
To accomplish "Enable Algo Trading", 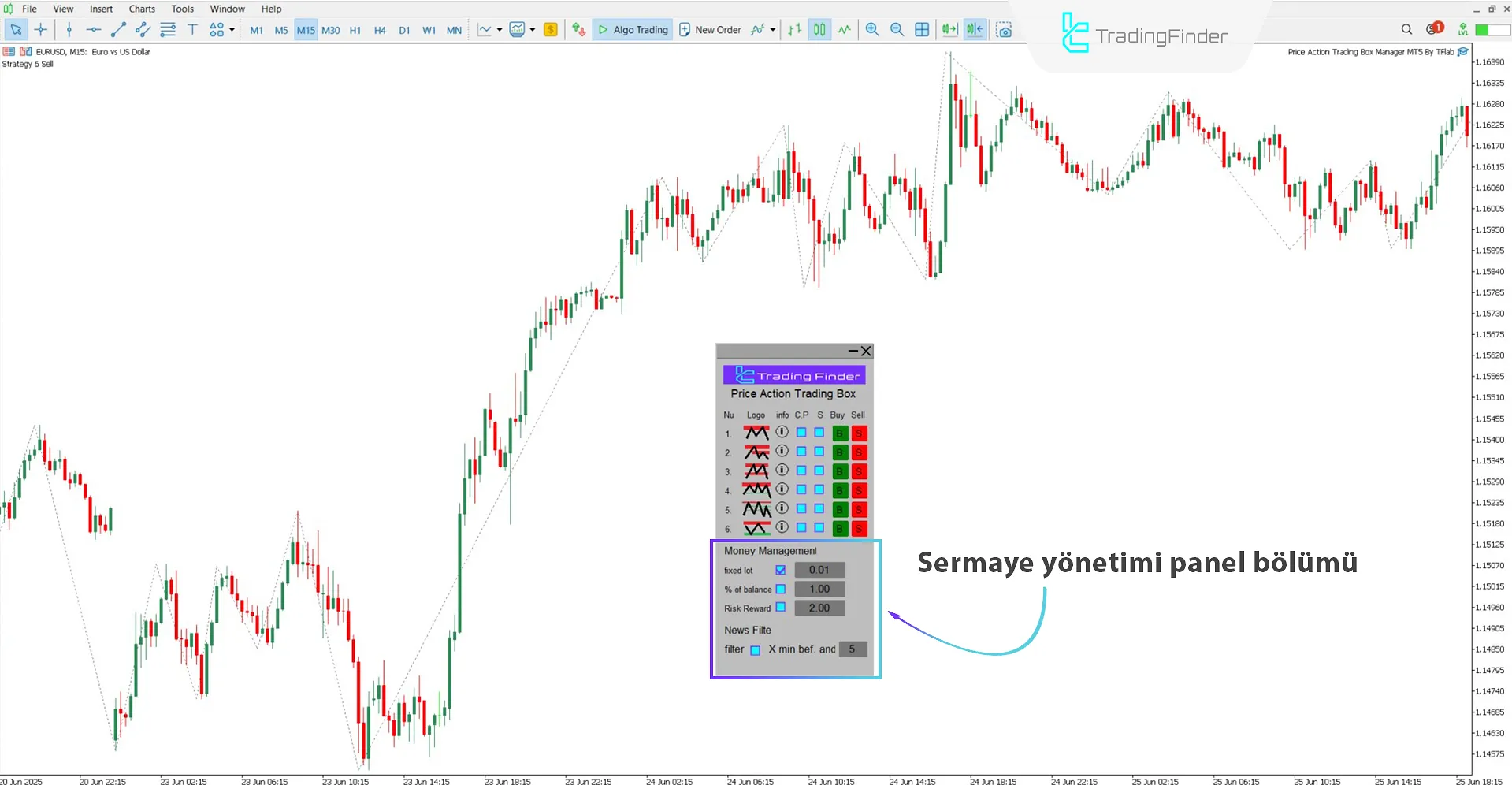I will point(632,29).
